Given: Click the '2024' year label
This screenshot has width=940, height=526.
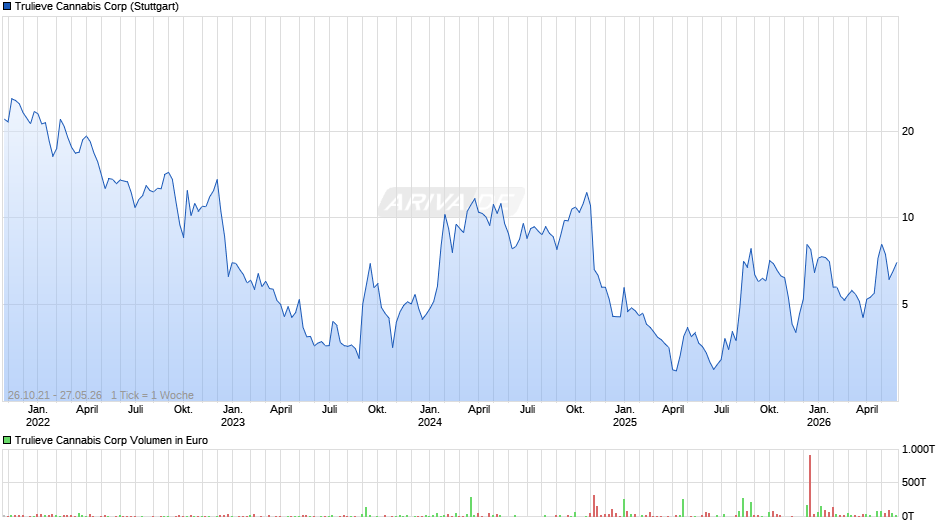Looking at the screenshot, I should click(x=429, y=422).
